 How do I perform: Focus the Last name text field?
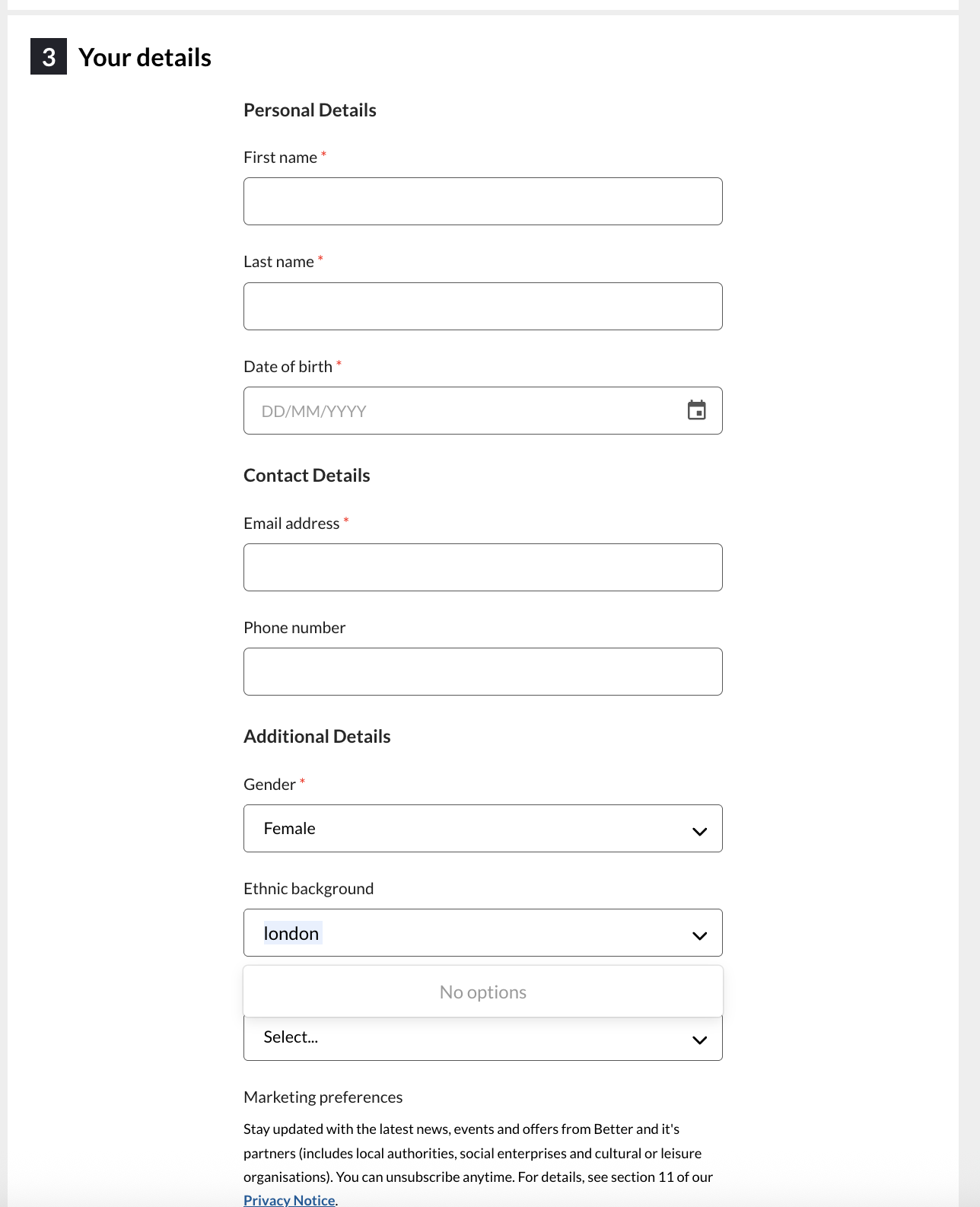tap(482, 306)
